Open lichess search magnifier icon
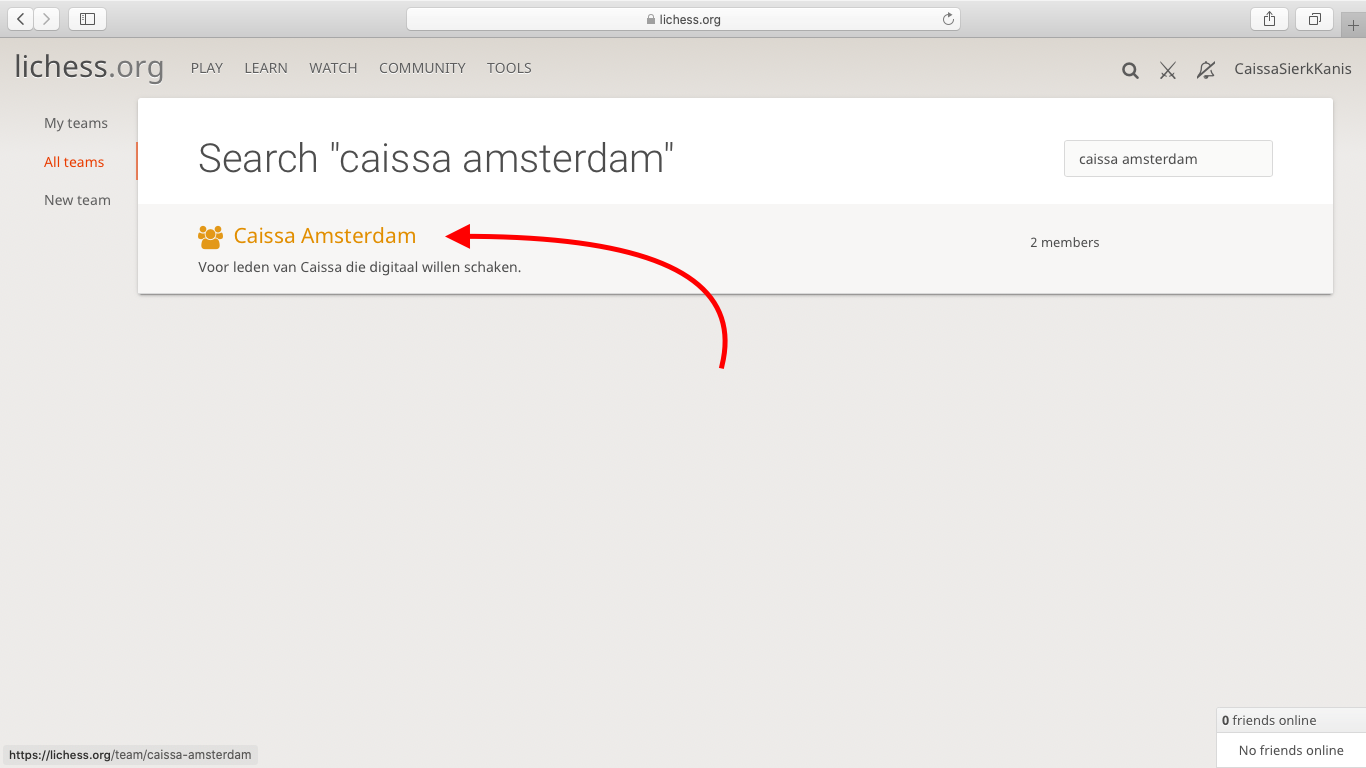The image size is (1366, 768). point(1130,70)
